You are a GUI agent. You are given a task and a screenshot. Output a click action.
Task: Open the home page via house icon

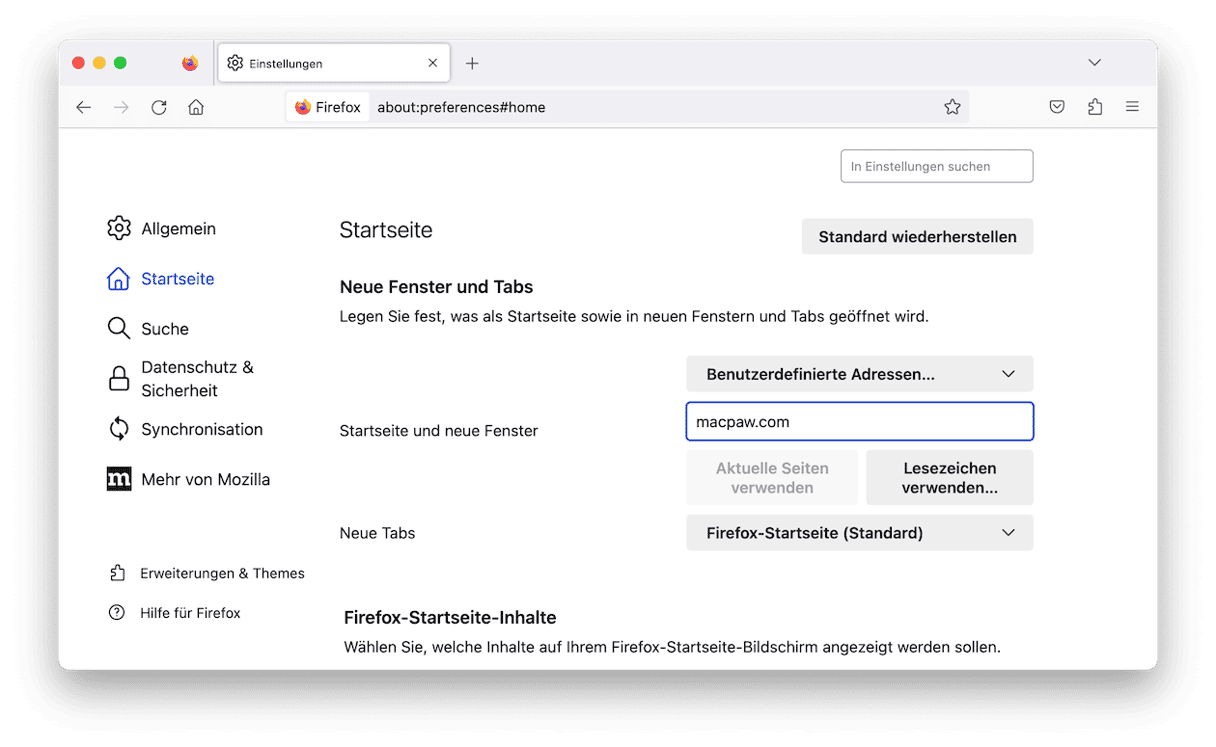click(196, 107)
